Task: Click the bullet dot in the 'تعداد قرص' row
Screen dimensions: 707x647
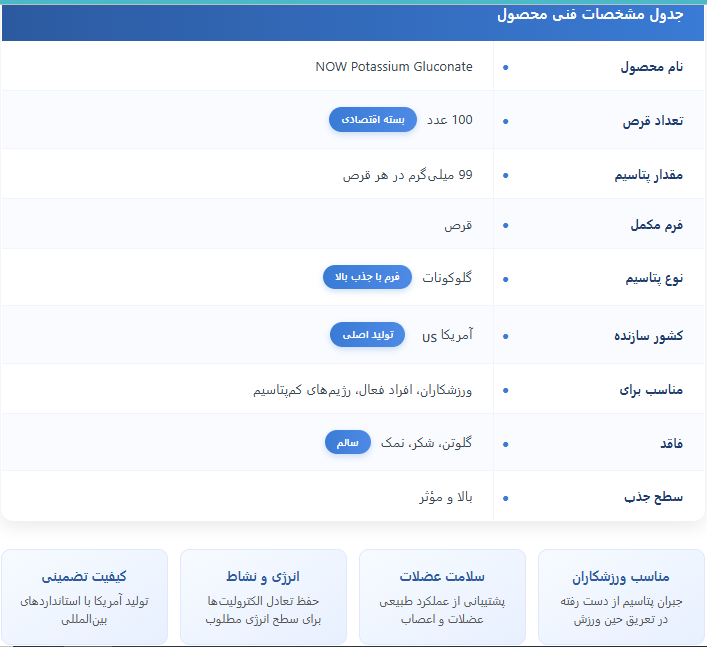Action: coord(505,121)
